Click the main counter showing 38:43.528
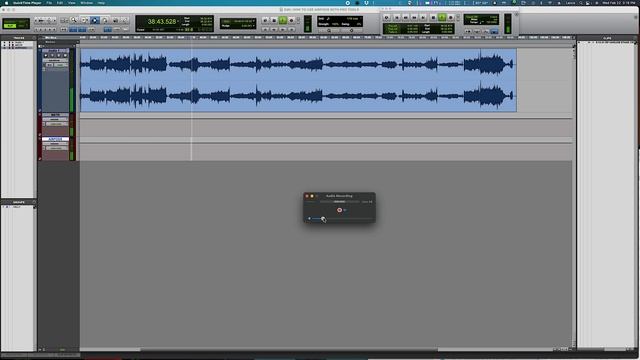The image size is (640, 360). (x=162, y=21)
